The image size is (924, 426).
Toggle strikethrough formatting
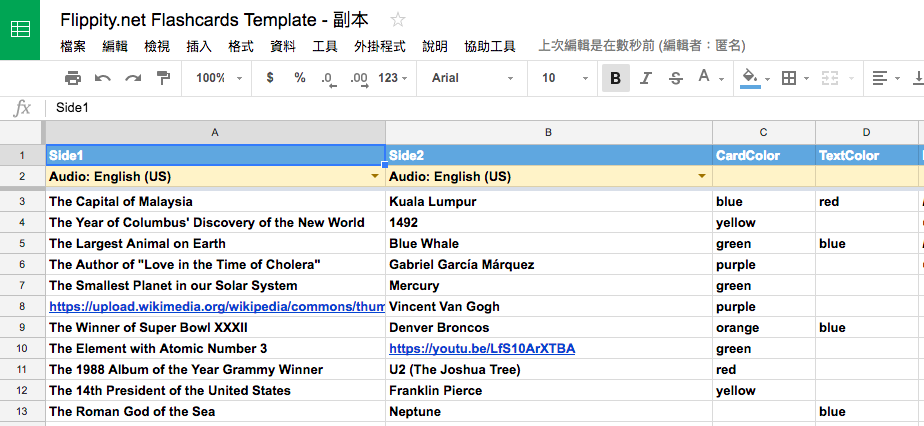675,78
